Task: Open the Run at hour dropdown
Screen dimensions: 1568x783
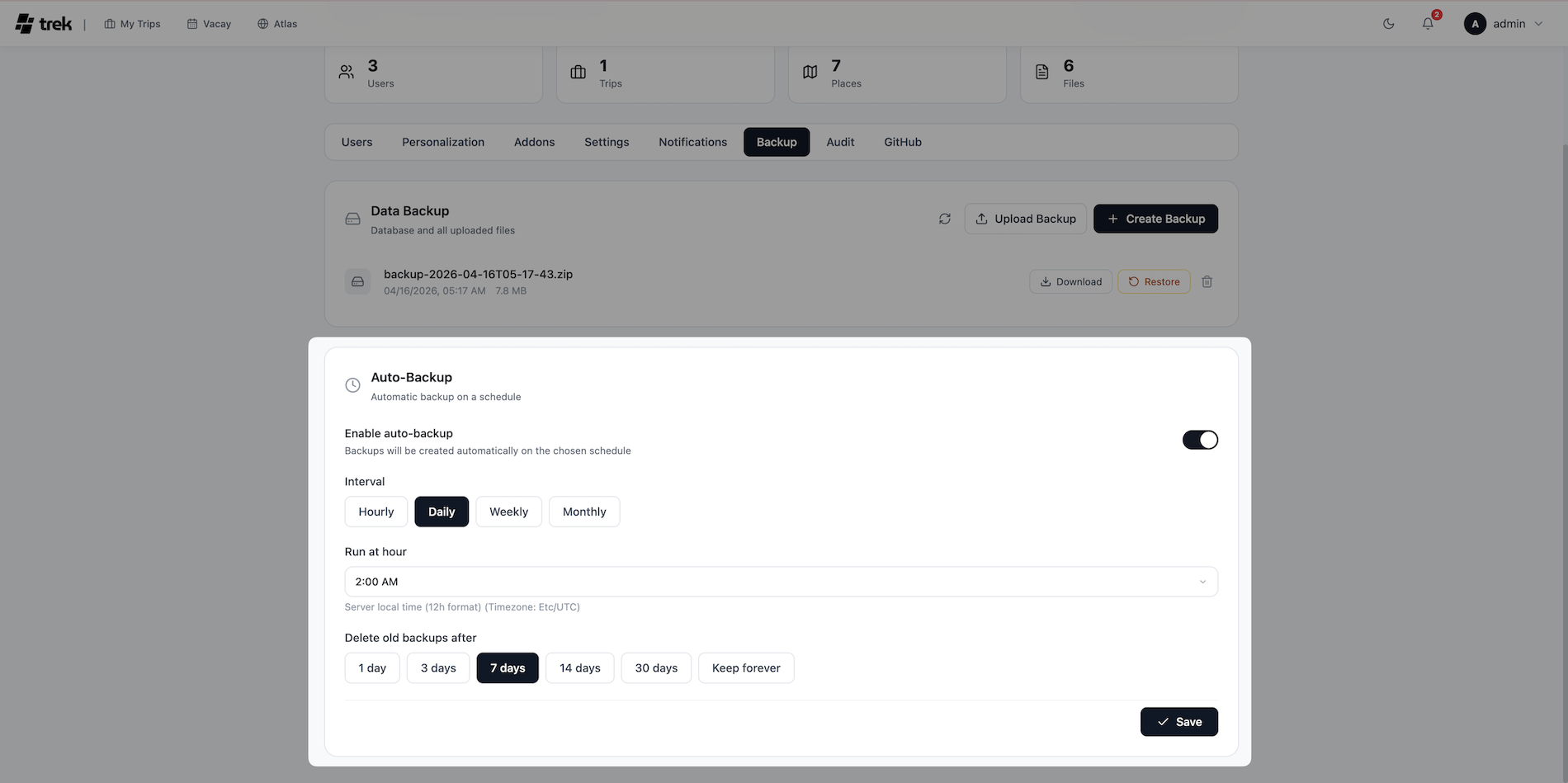Action: click(780, 582)
